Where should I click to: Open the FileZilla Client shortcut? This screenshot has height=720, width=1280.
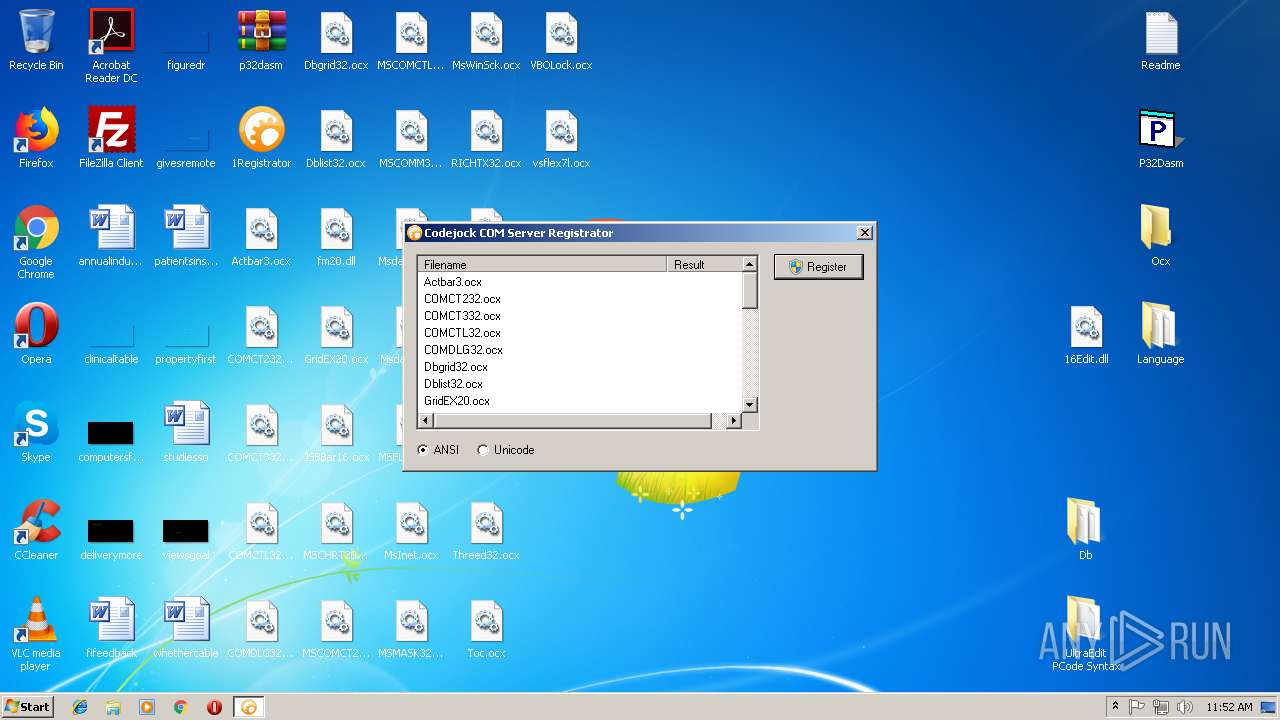click(x=111, y=139)
